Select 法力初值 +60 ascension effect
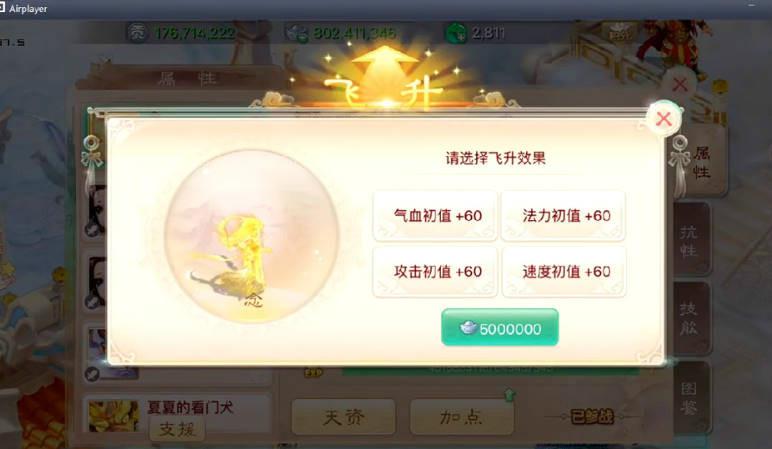Screen dimensions: 772x449 pyautogui.click(x=563, y=216)
